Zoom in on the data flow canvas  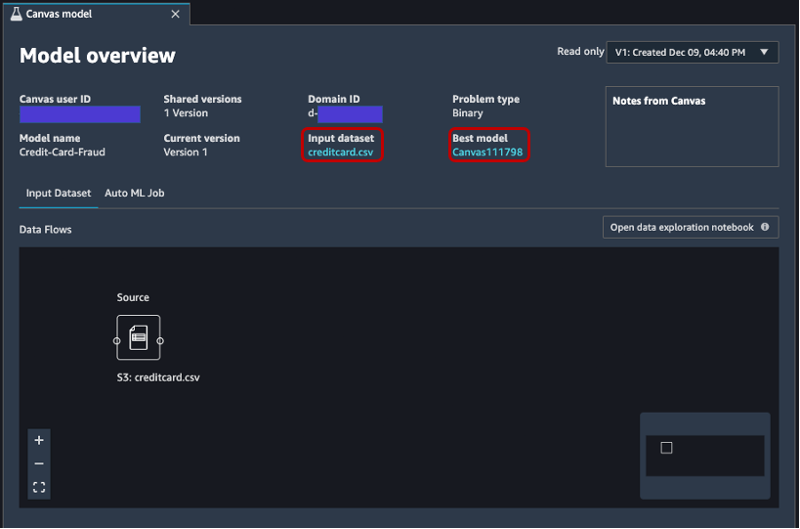tap(39, 440)
